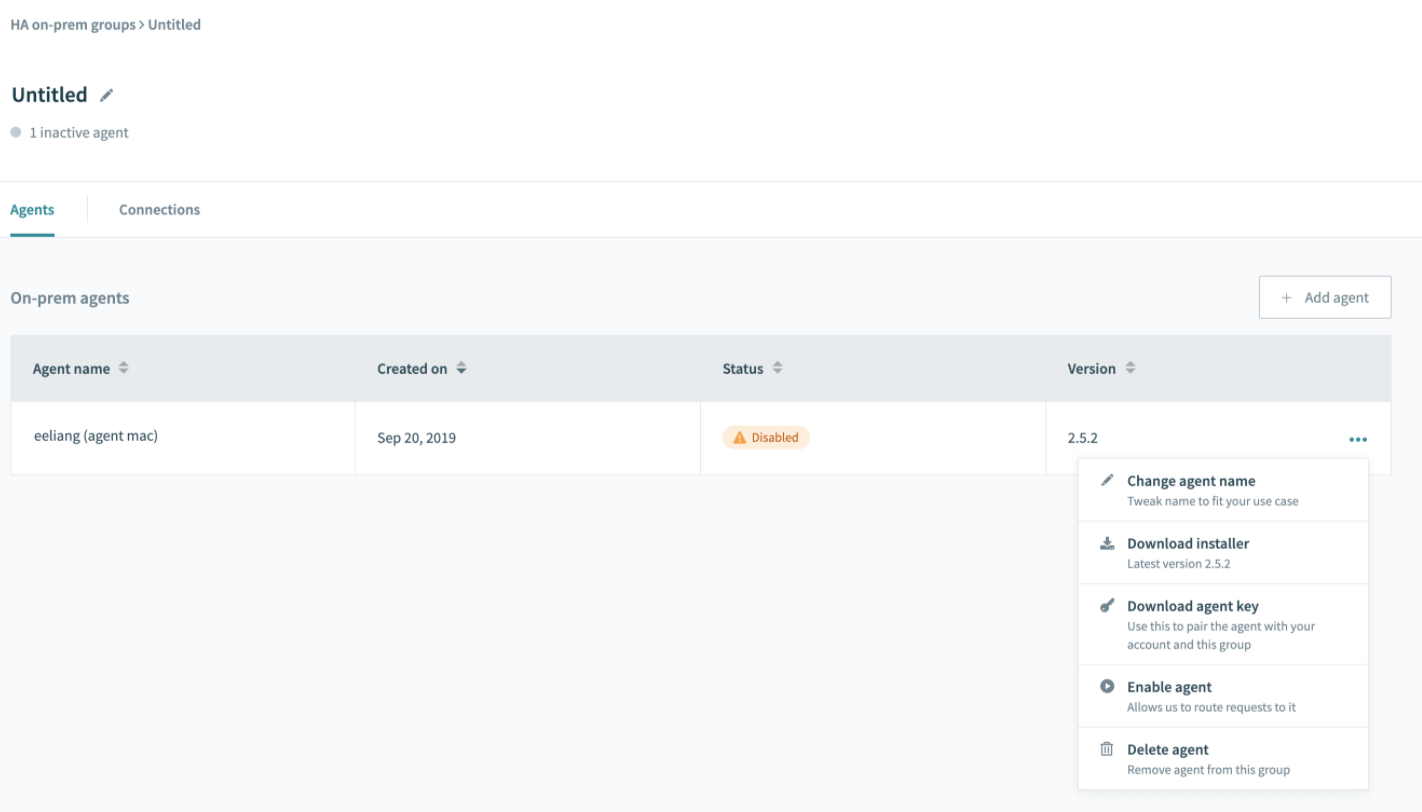Sort table by Agent name column arrows
Screen dimensions: 1422x812
point(124,368)
